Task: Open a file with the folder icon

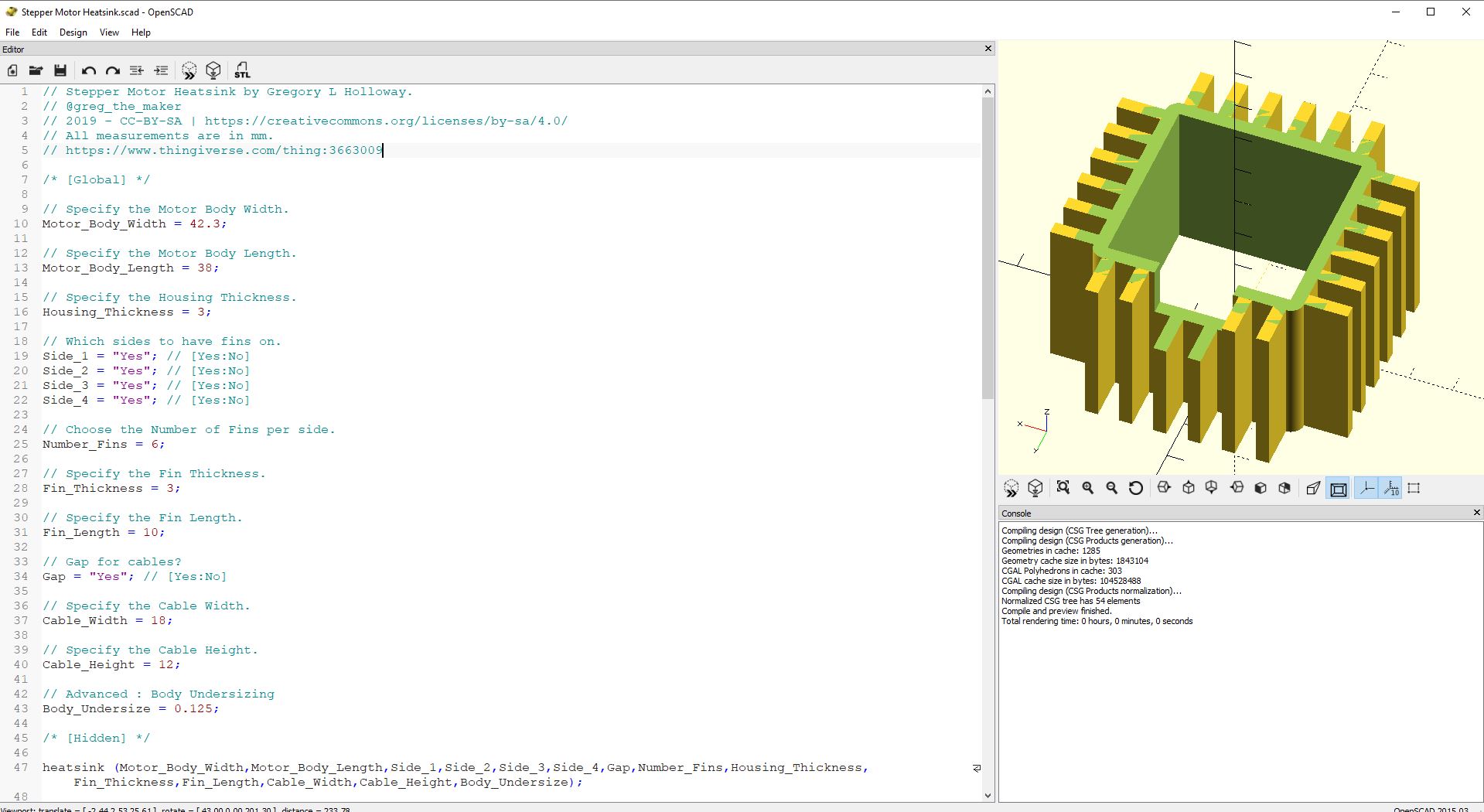Action: pyautogui.click(x=36, y=70)
